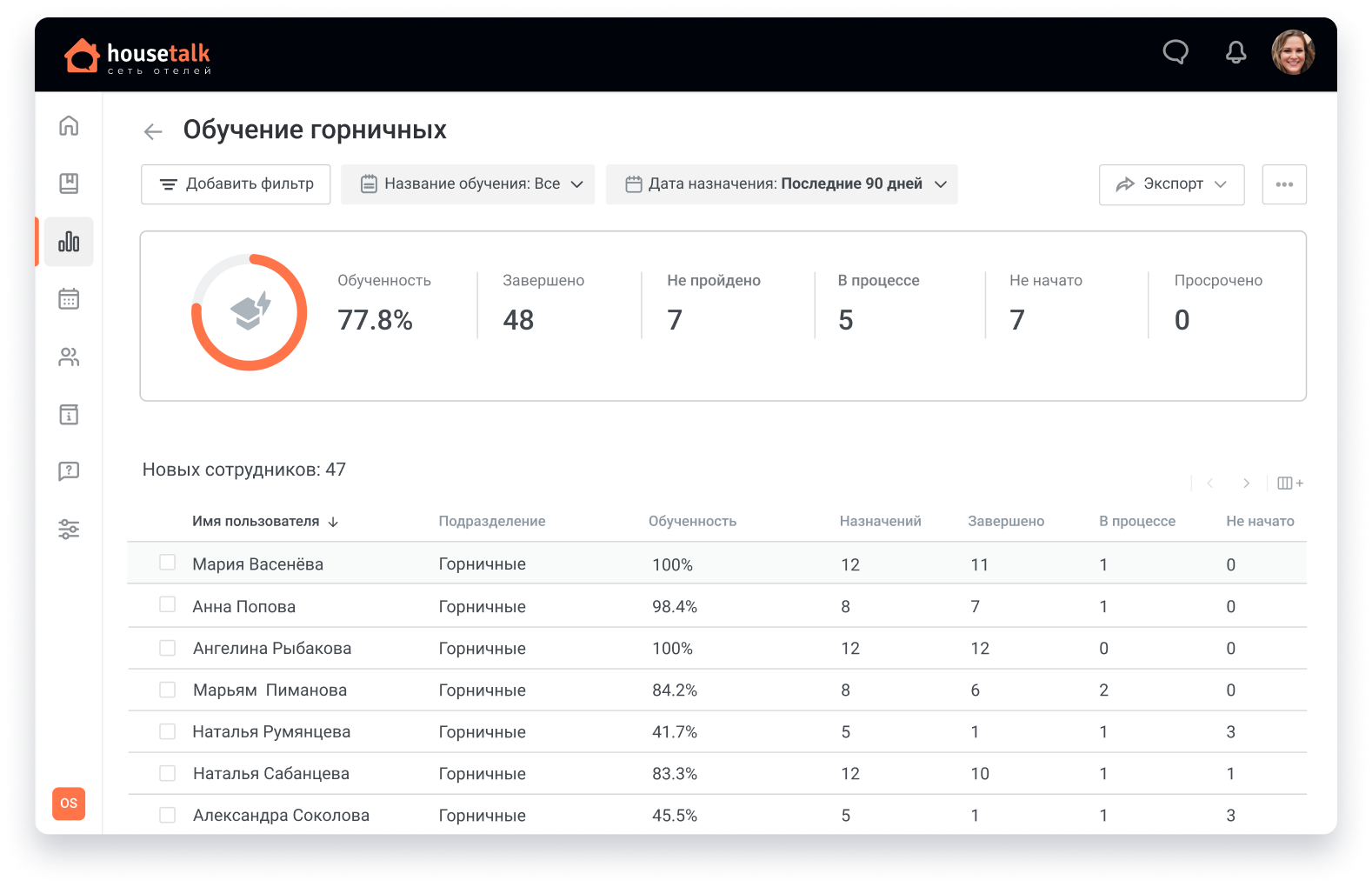This screenshot has height=887, width=1372.
Task: Open user Александра Соколова
Action: coord(281,815)
